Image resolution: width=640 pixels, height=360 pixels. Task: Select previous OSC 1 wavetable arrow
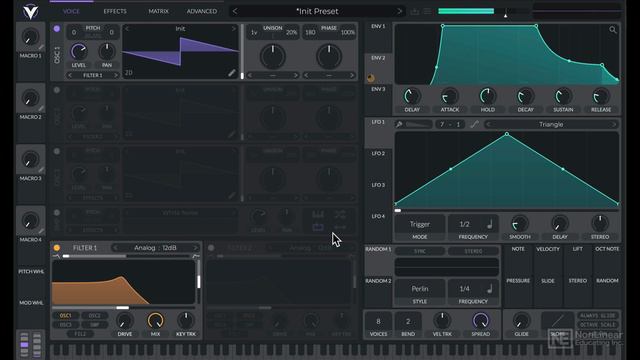(x=127, y=29)
